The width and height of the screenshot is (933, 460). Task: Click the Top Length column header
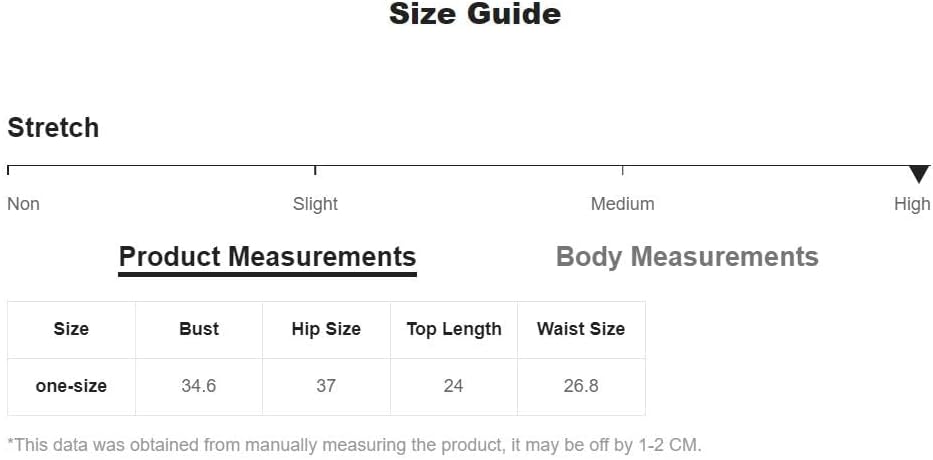pyautogui.click(x=454, y=330)
